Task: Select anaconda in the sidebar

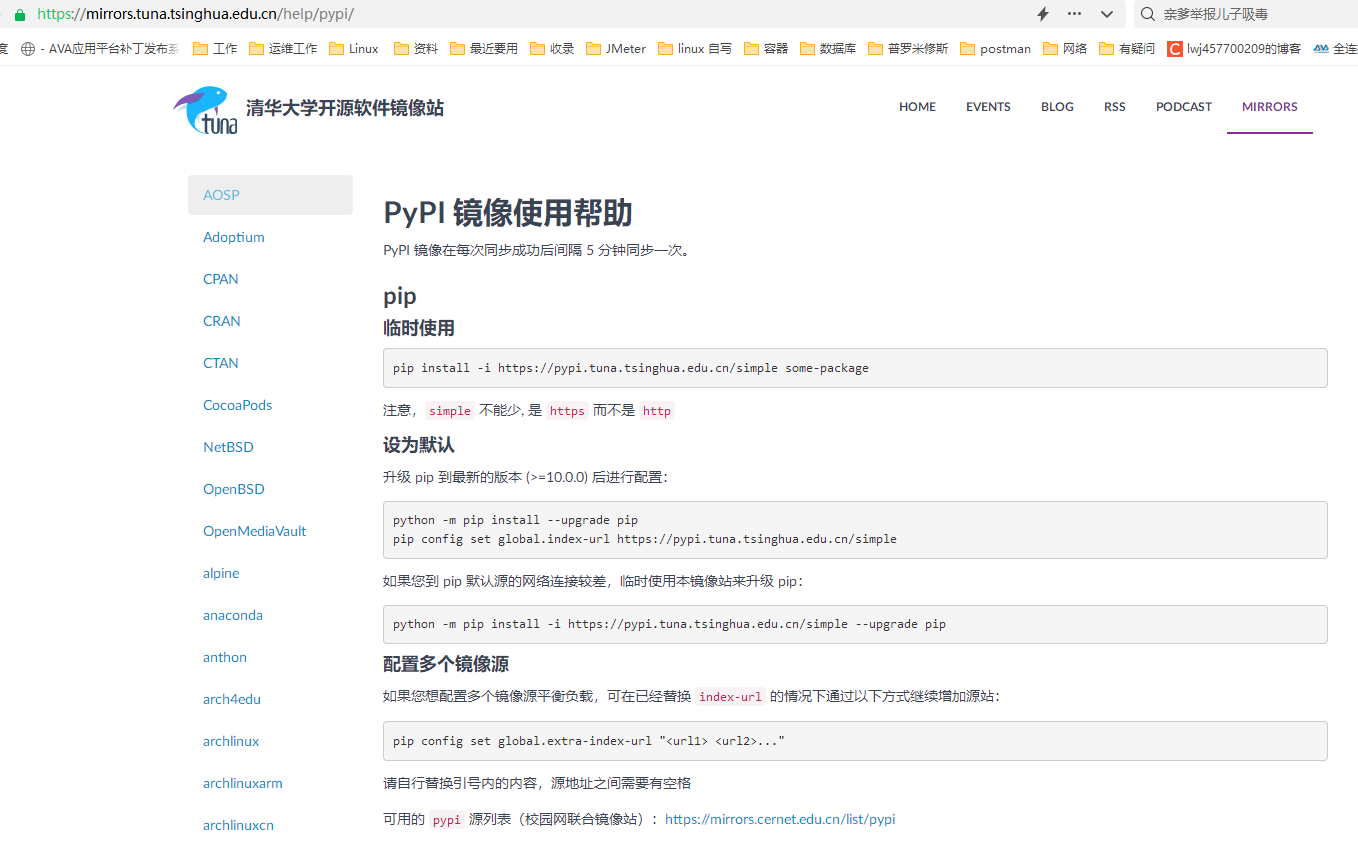Action: [233, 615]
